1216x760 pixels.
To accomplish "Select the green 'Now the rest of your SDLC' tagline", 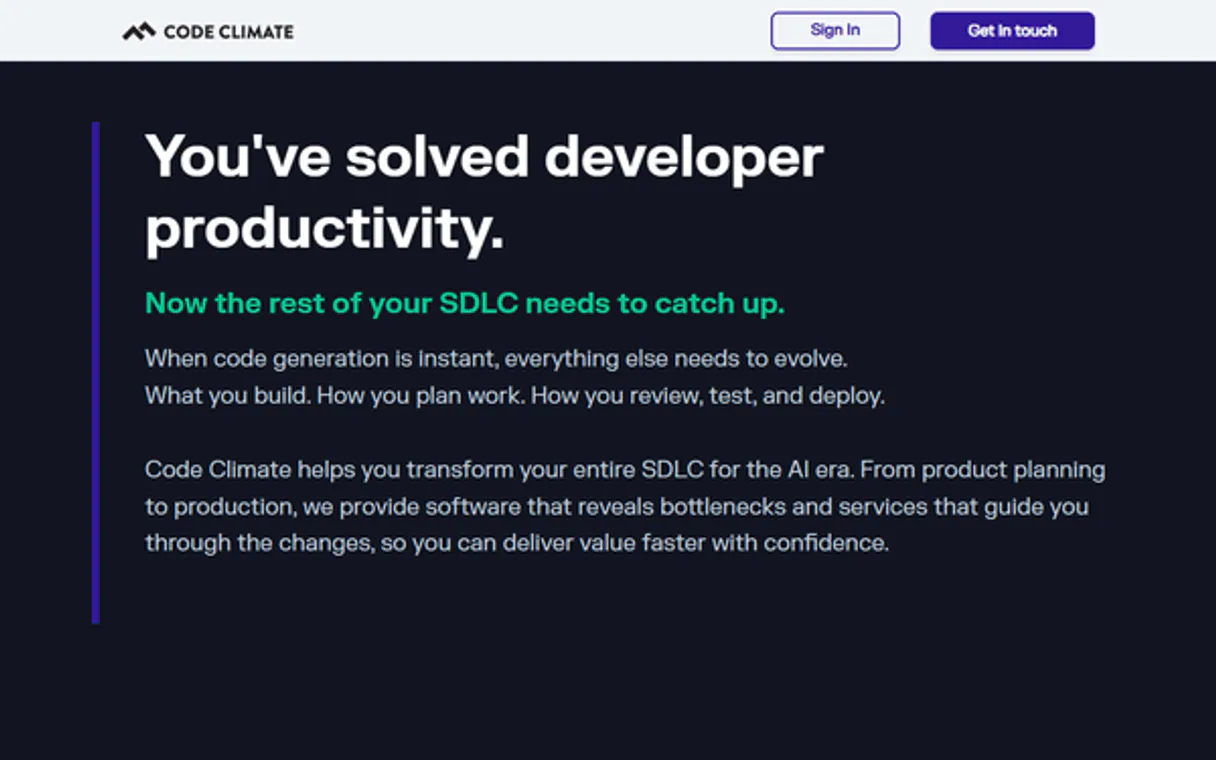I will [x=465, y=303].
